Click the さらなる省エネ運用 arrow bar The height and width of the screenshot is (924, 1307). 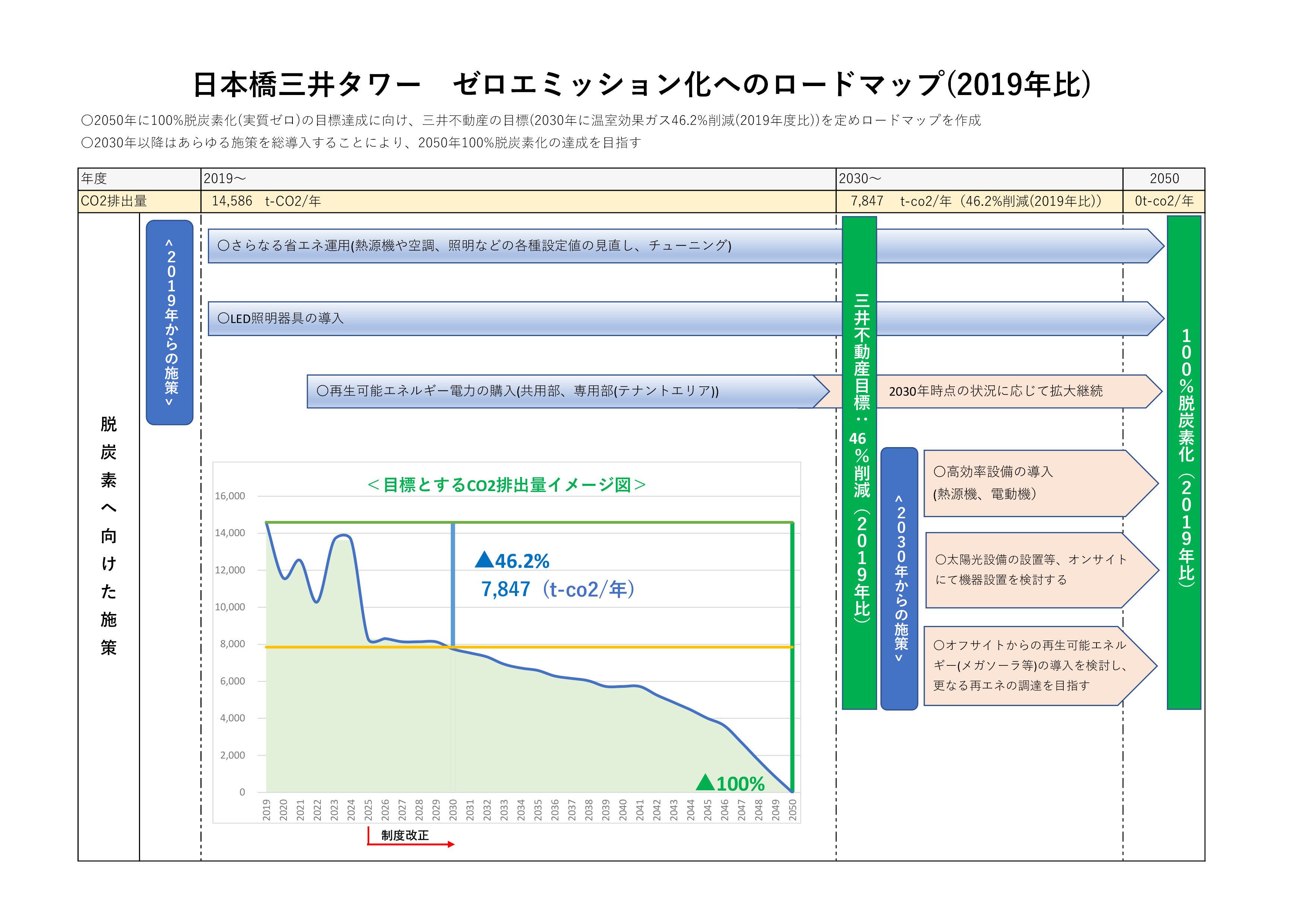tap(686, 246)
